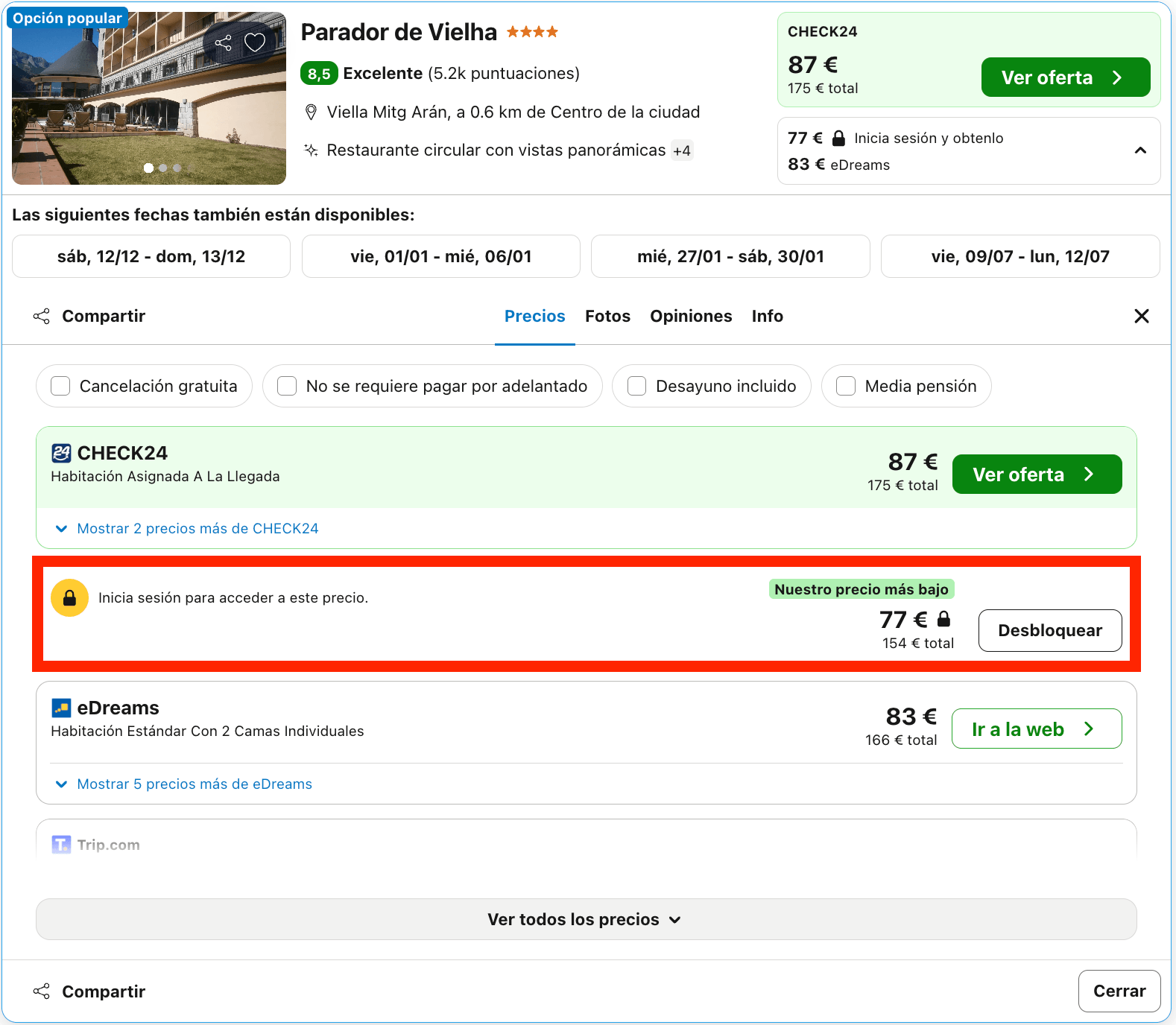This screenshot has height=1025, width=1176.
Task: Choose dates mié, 27/01 - sáb, 30/01
Action: (x=730, y=256)
